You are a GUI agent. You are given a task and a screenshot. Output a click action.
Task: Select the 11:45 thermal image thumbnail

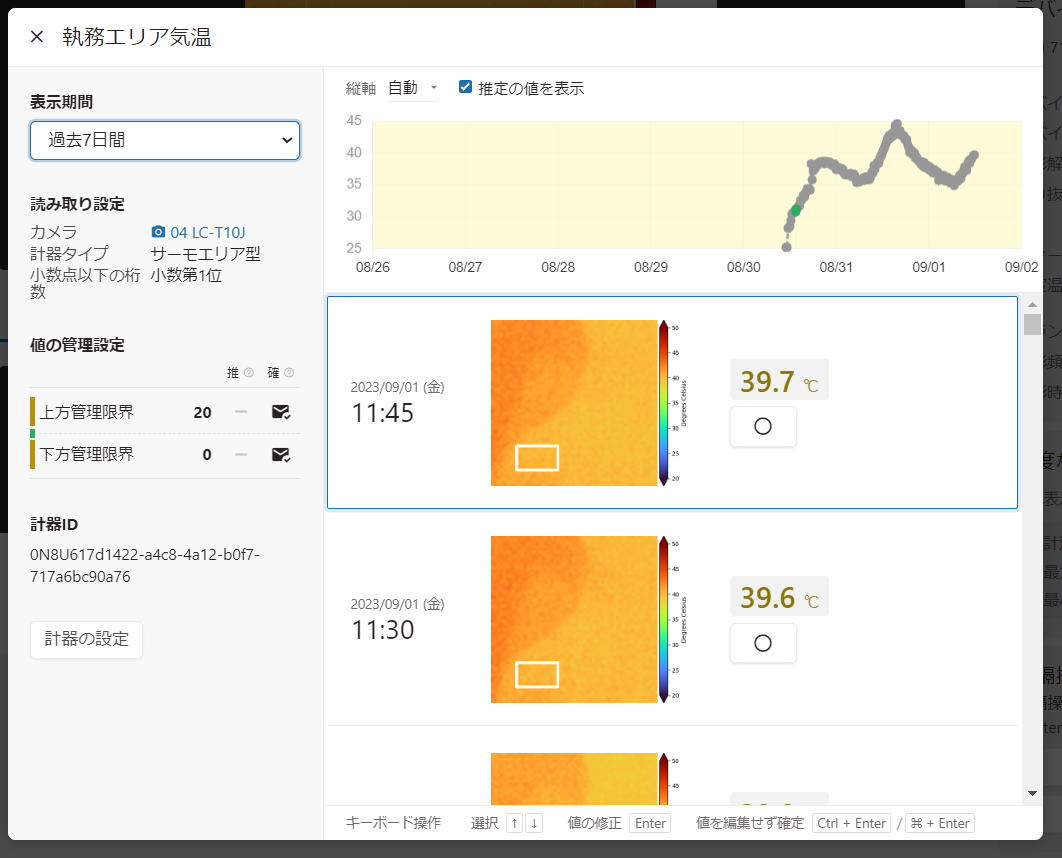tap(574, 403)
